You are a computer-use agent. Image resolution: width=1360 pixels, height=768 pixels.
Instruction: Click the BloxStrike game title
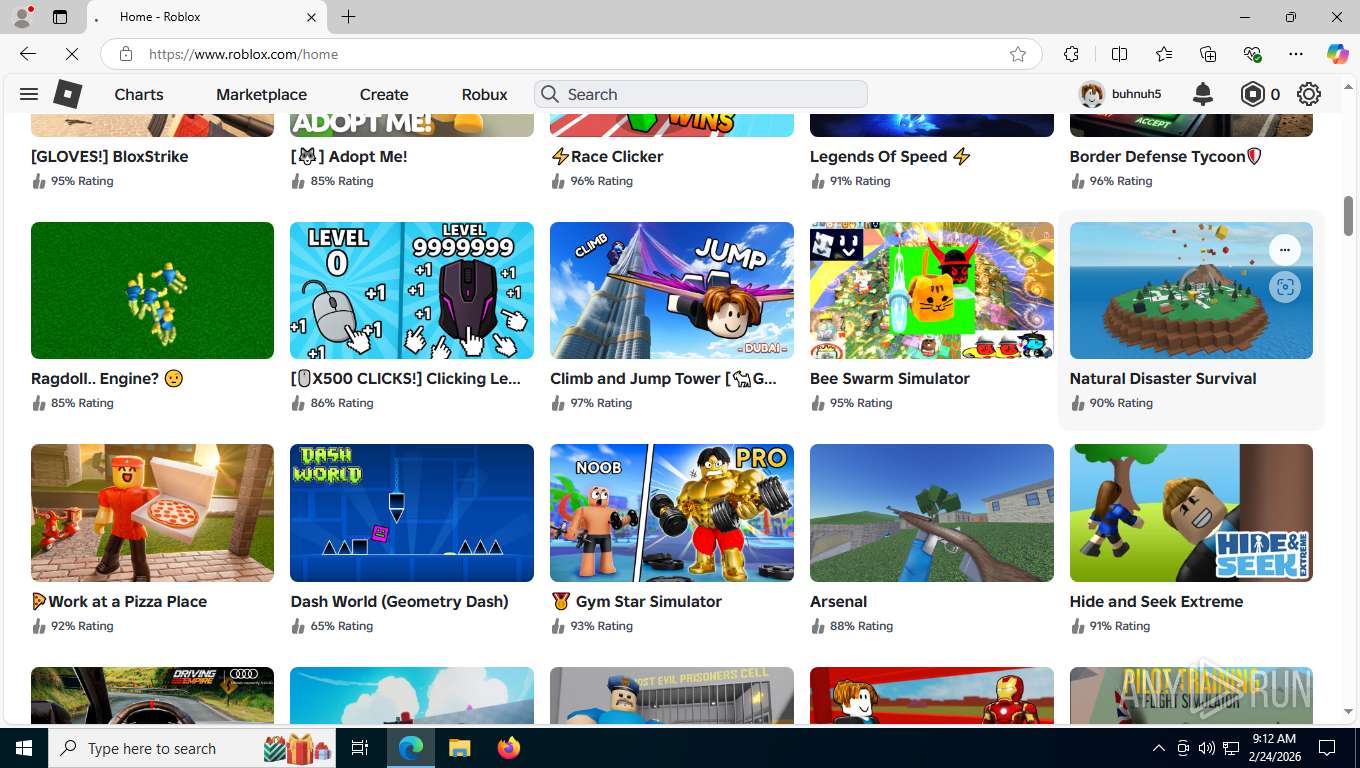pyautogui.click(x=110, y=156)
